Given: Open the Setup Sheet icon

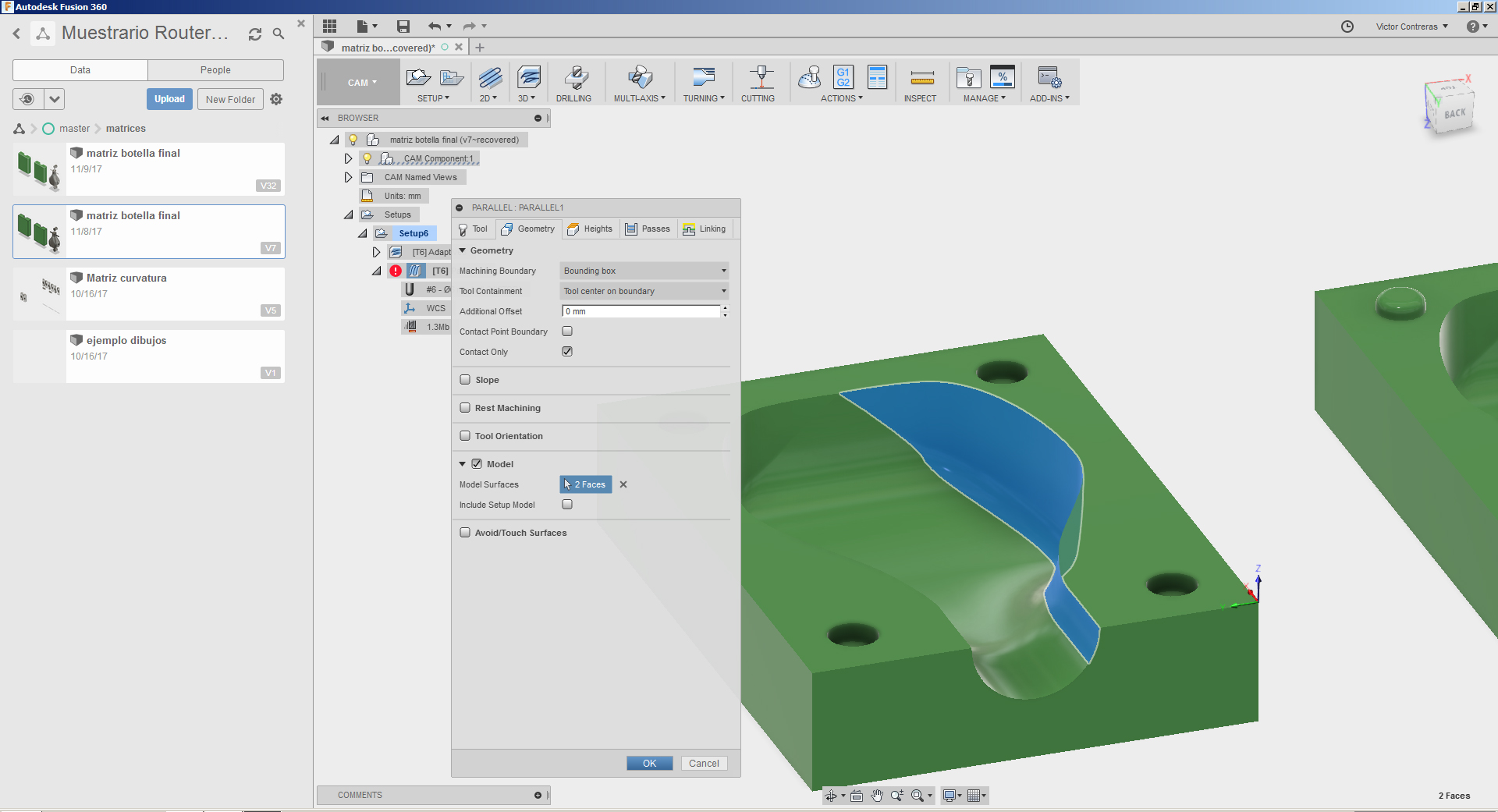Looking at the screenshot, I should (878, 77).
